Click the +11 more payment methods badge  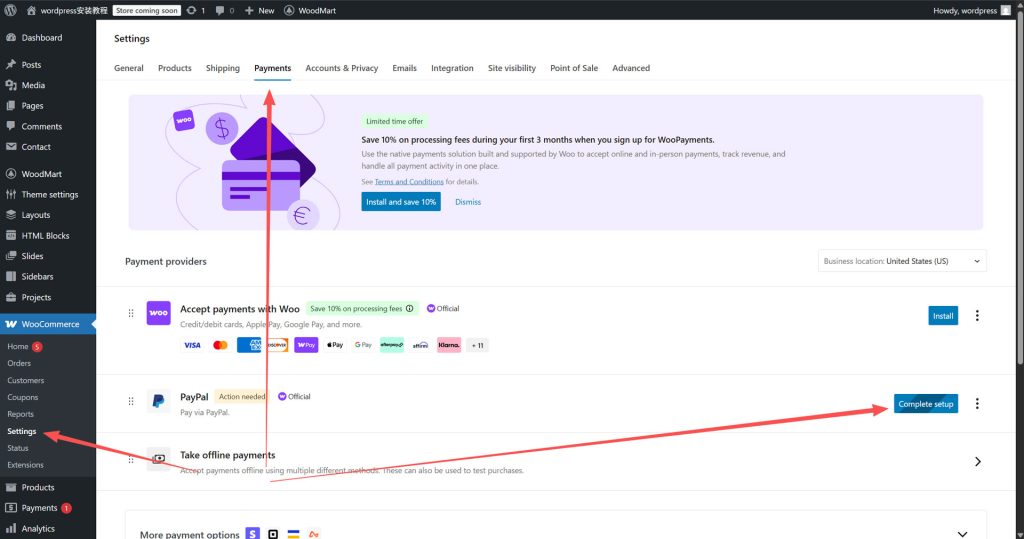tap(477, 345)
